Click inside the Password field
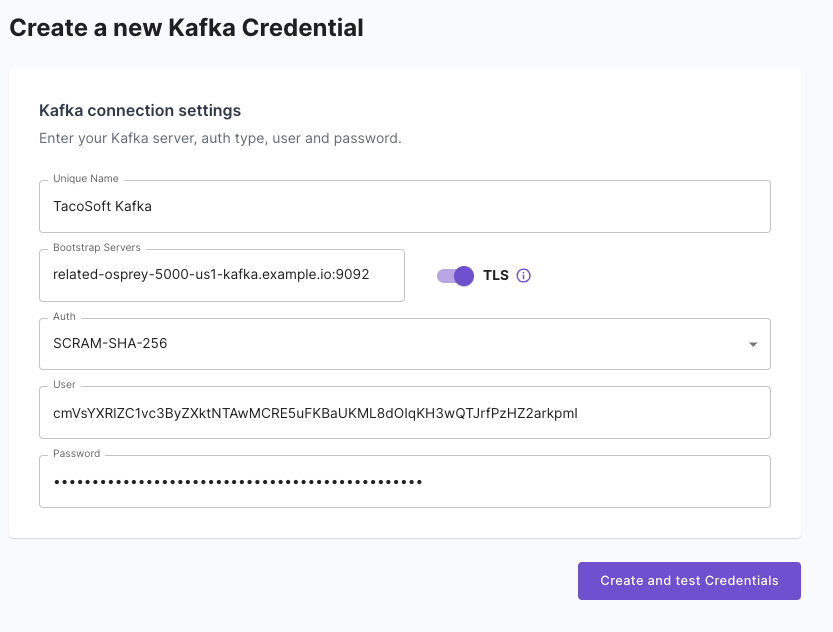Viewport: 833px width, 632px height. coord(404,481)
